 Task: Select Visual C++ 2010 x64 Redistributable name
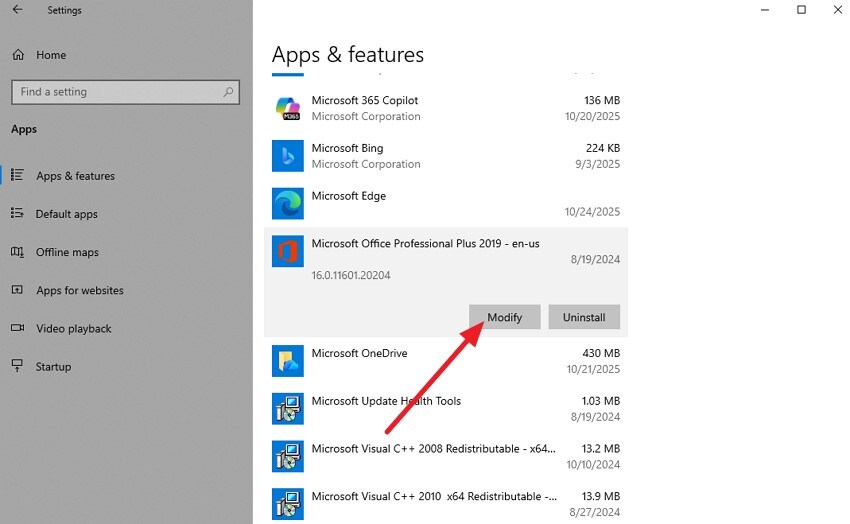(x=434, y=496)
